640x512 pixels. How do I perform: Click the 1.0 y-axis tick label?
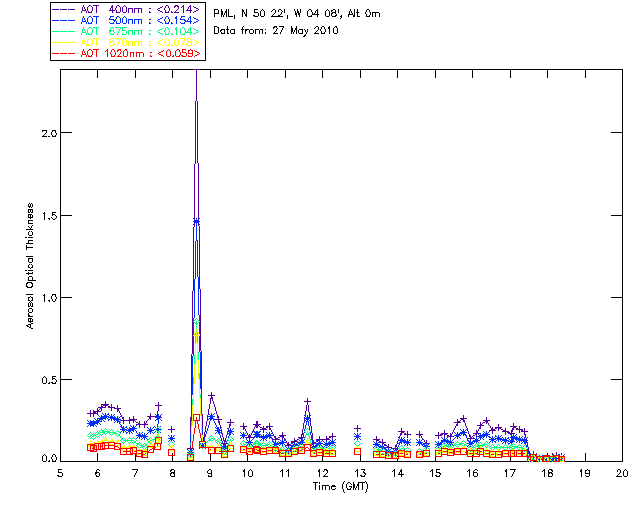[x=48, y=298]
